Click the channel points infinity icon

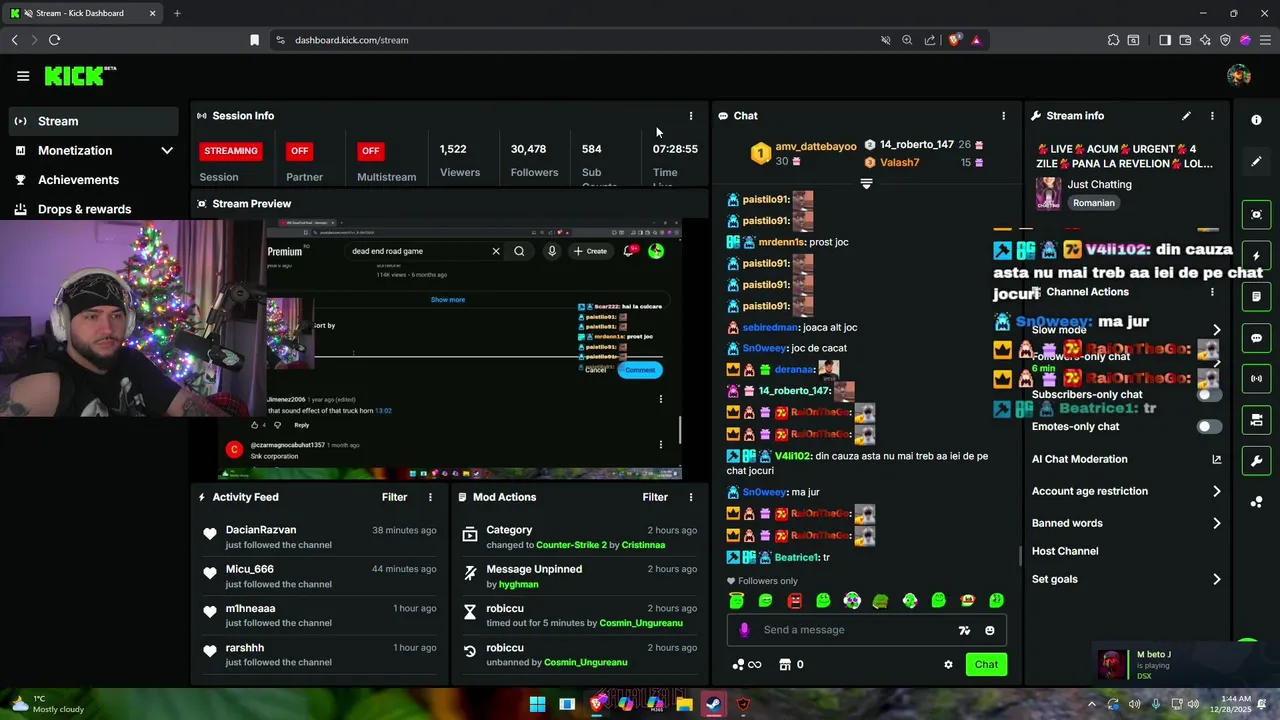[748, 664]
